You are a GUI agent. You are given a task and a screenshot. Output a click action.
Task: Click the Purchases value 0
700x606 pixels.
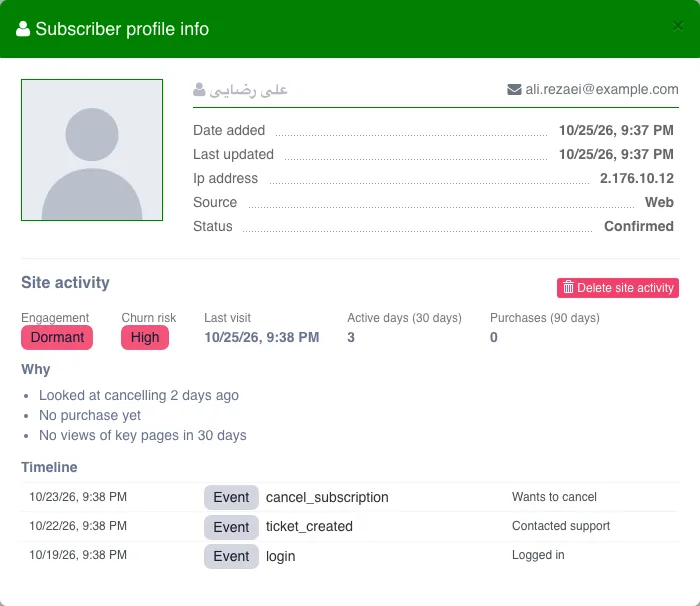click(494, 337)
